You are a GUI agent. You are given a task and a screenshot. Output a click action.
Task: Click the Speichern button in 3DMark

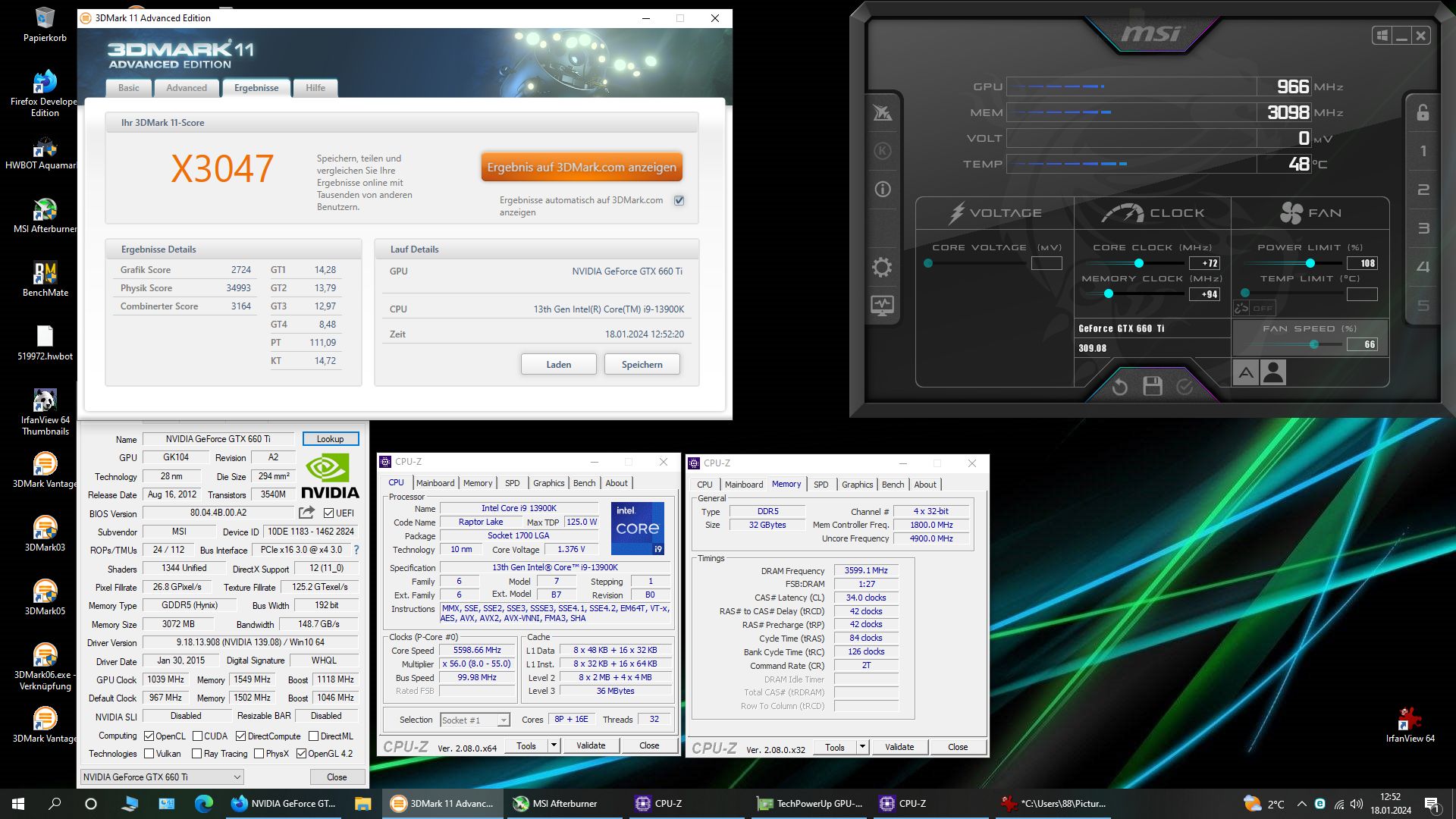coord(642,365)
